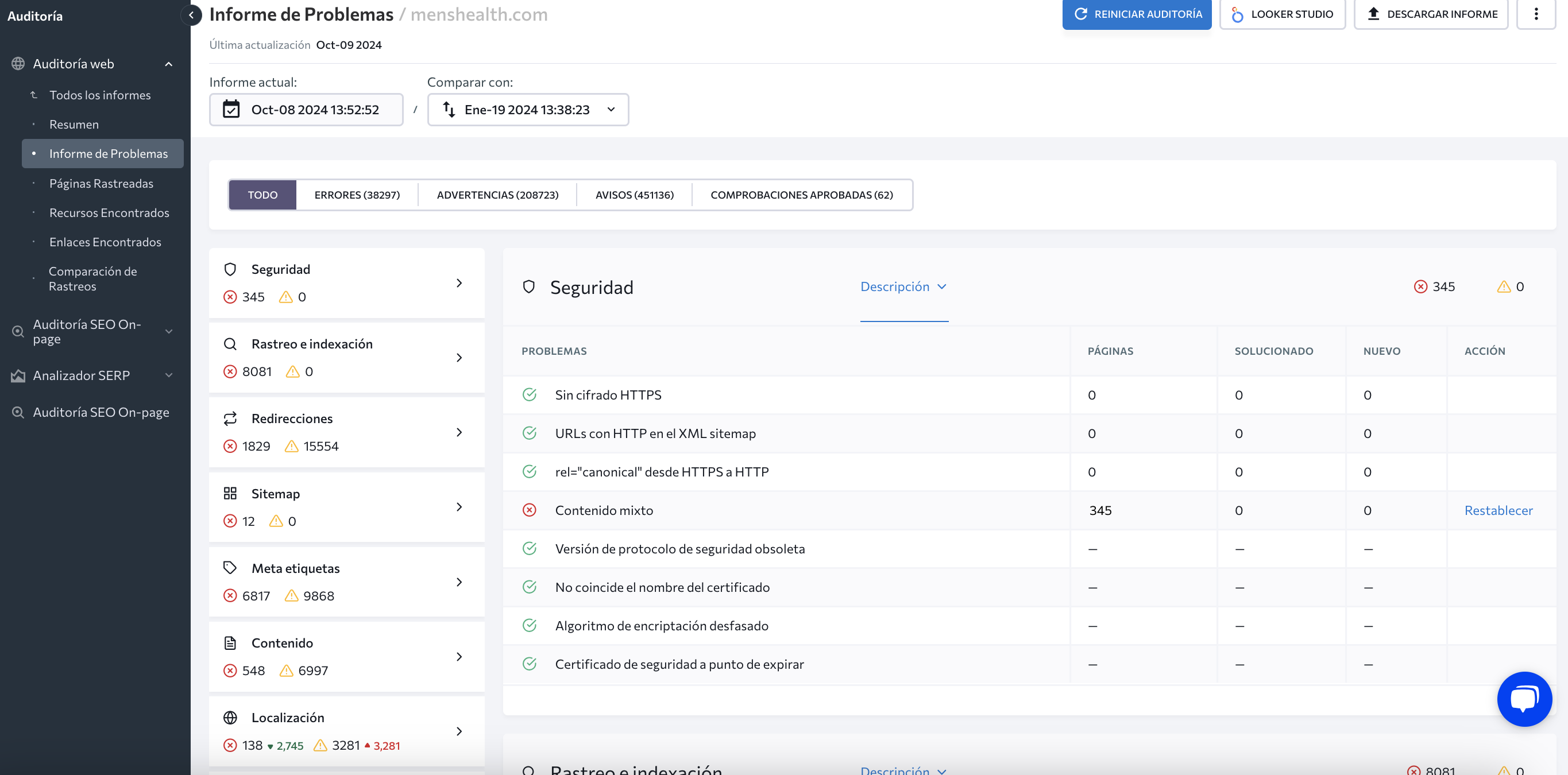This screenshot has width=1568, height=775.
Task: Click the warning triangle icon in the Seguridad panel header
Action: click(1504, 286)
